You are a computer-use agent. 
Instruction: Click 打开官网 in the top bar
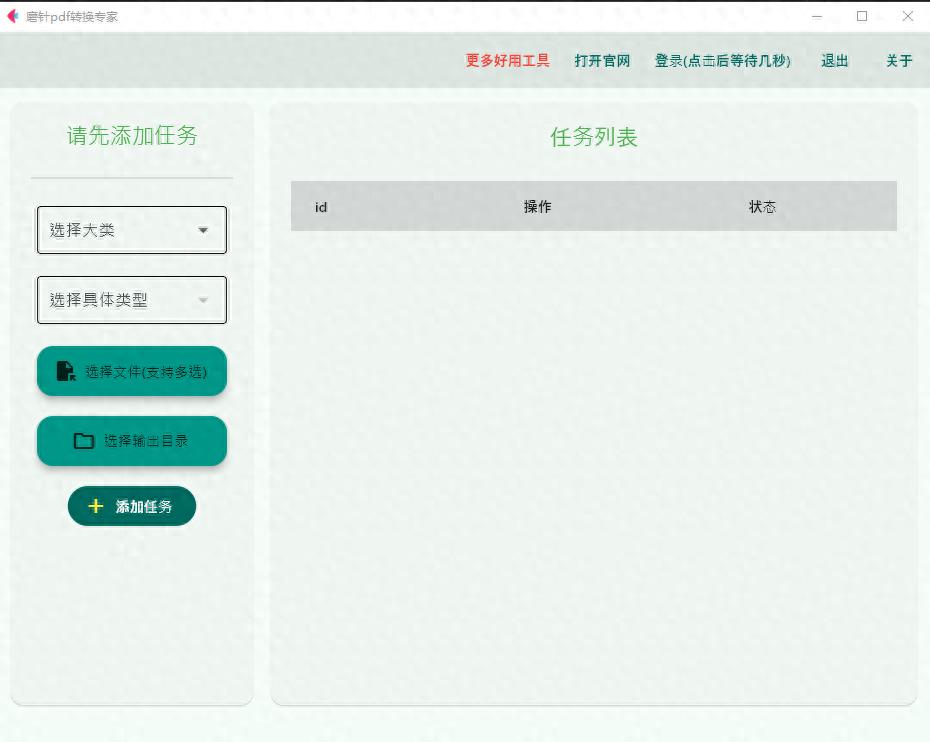click(602, 61)
